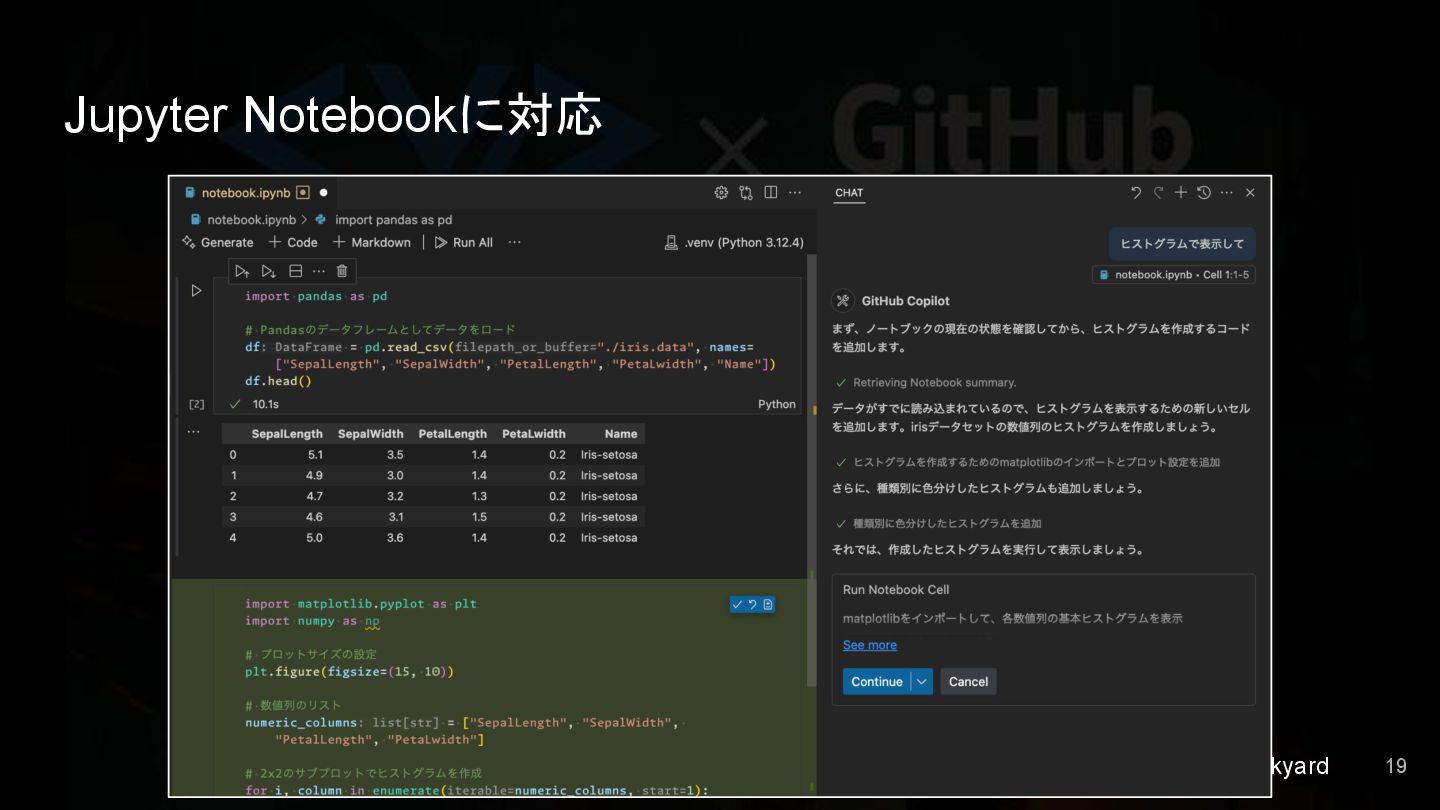Screen dimensions: 1440x810
Task: Open chat panel more actions ellipsis
Action: click(1227, 193)
